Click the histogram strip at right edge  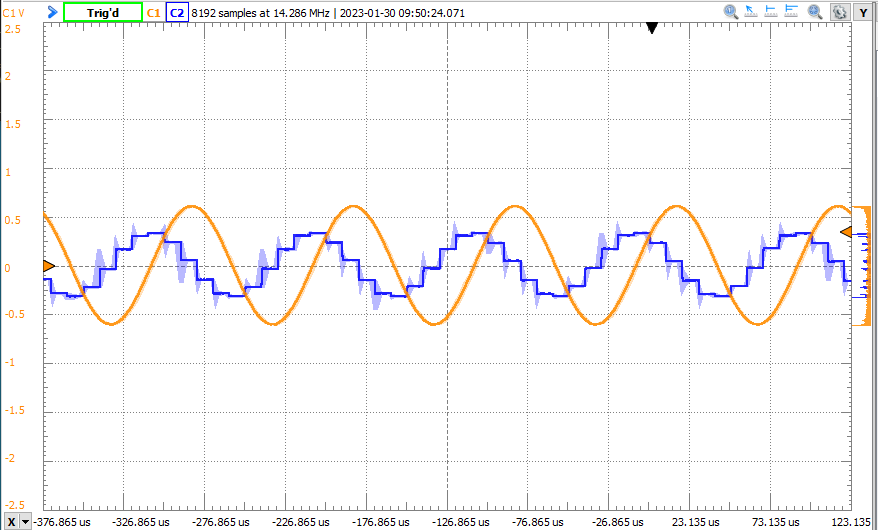[858, 265]
